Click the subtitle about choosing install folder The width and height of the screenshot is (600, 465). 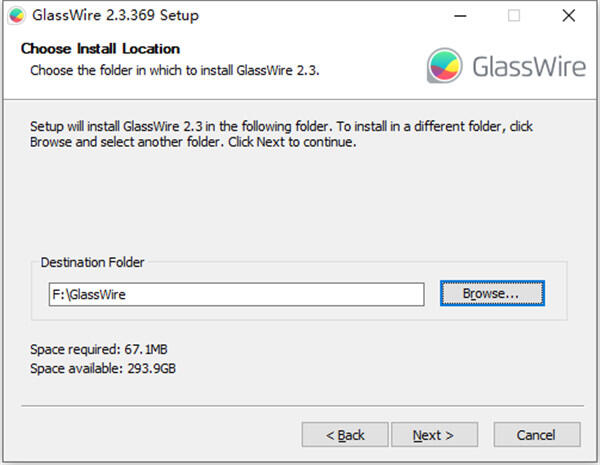[x=175, y=70]
